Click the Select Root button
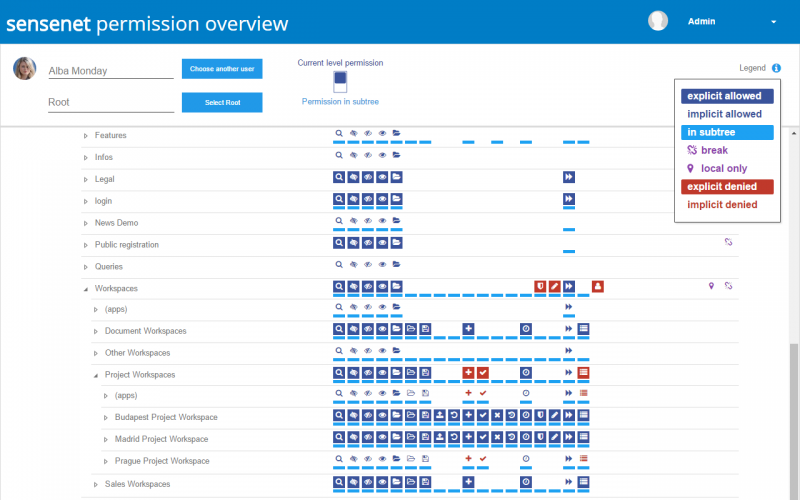The height and width of the screenshot is (500, 800). tap(222, 103)
